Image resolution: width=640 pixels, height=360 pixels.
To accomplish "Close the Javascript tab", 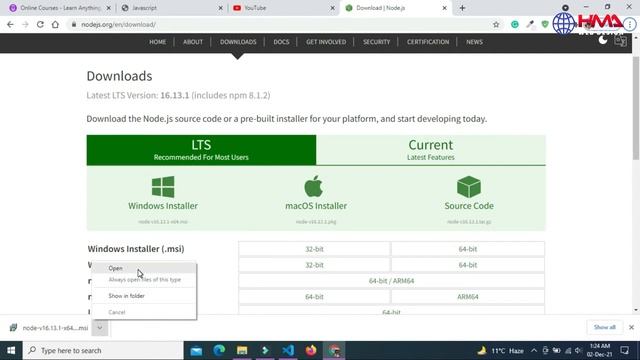I will [220, 8].
